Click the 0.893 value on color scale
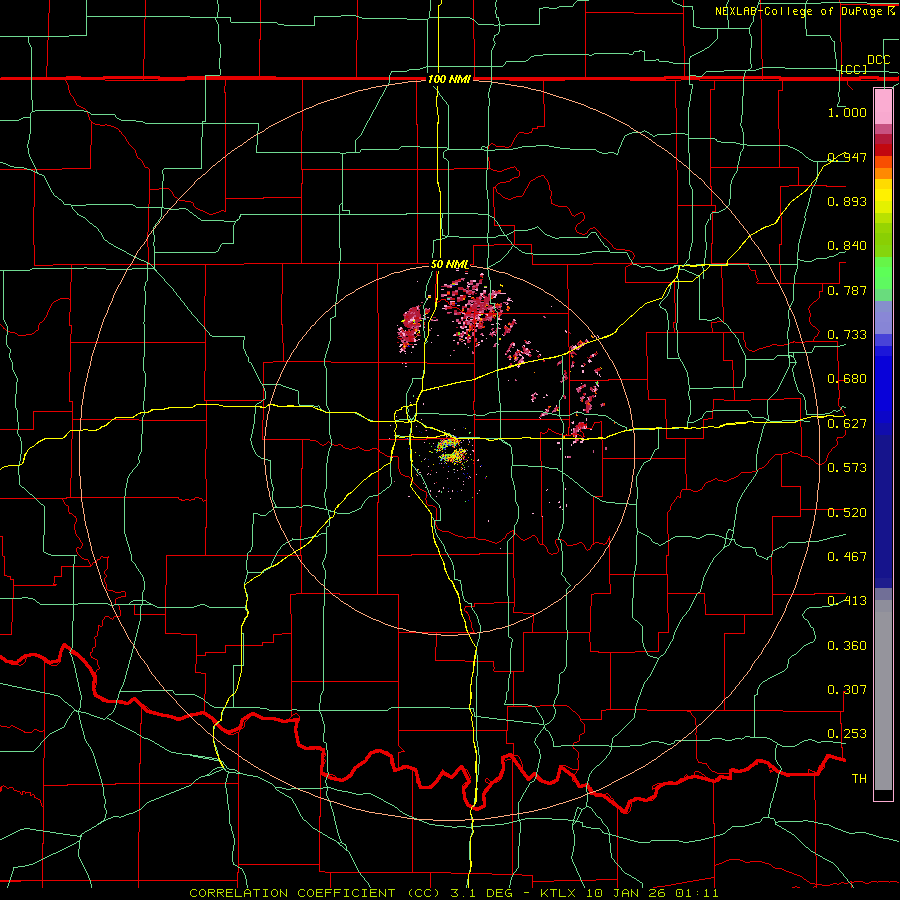Image resolution: width=900 pixels, height=900 pixels. (847, 201)
